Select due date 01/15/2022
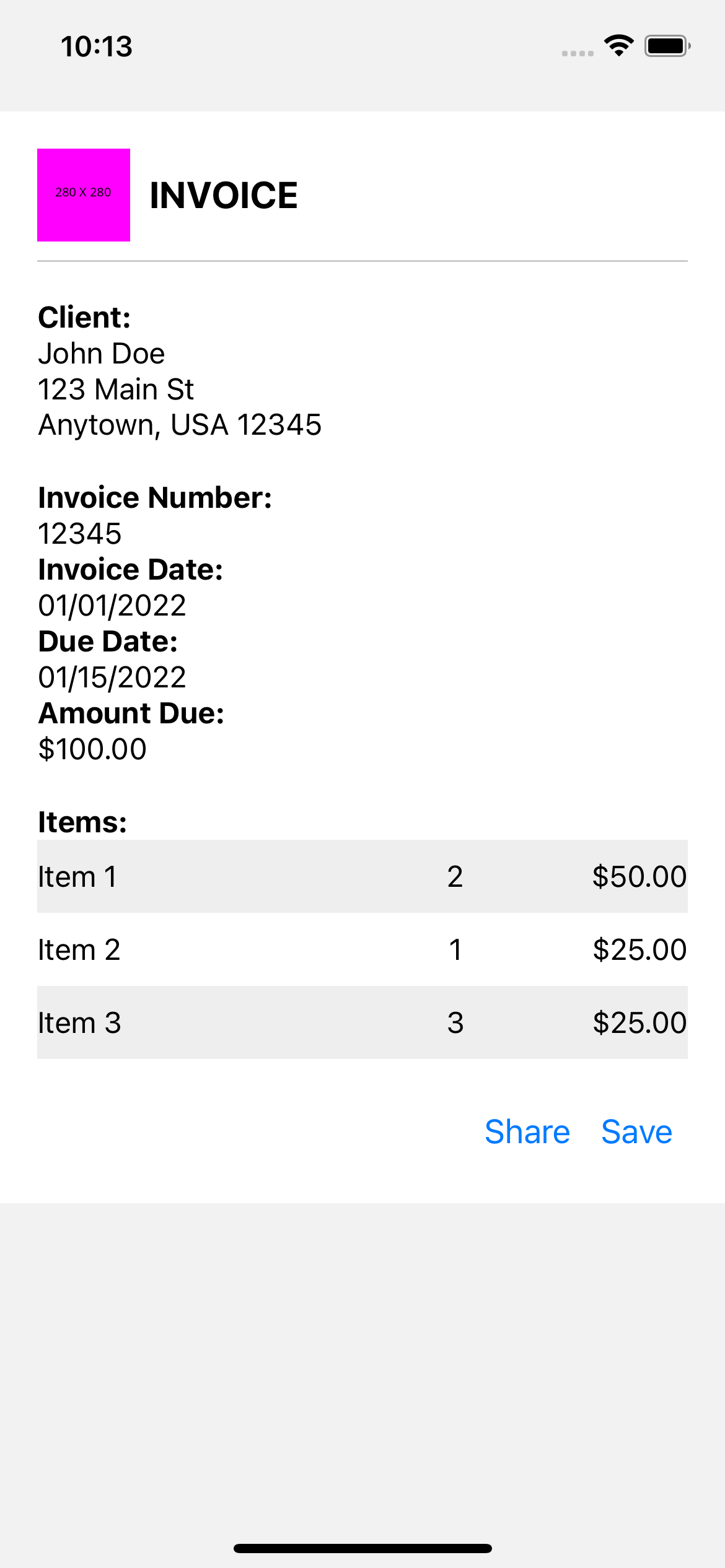This screenshot has height=1568, width=725. (x=112, y=676)
